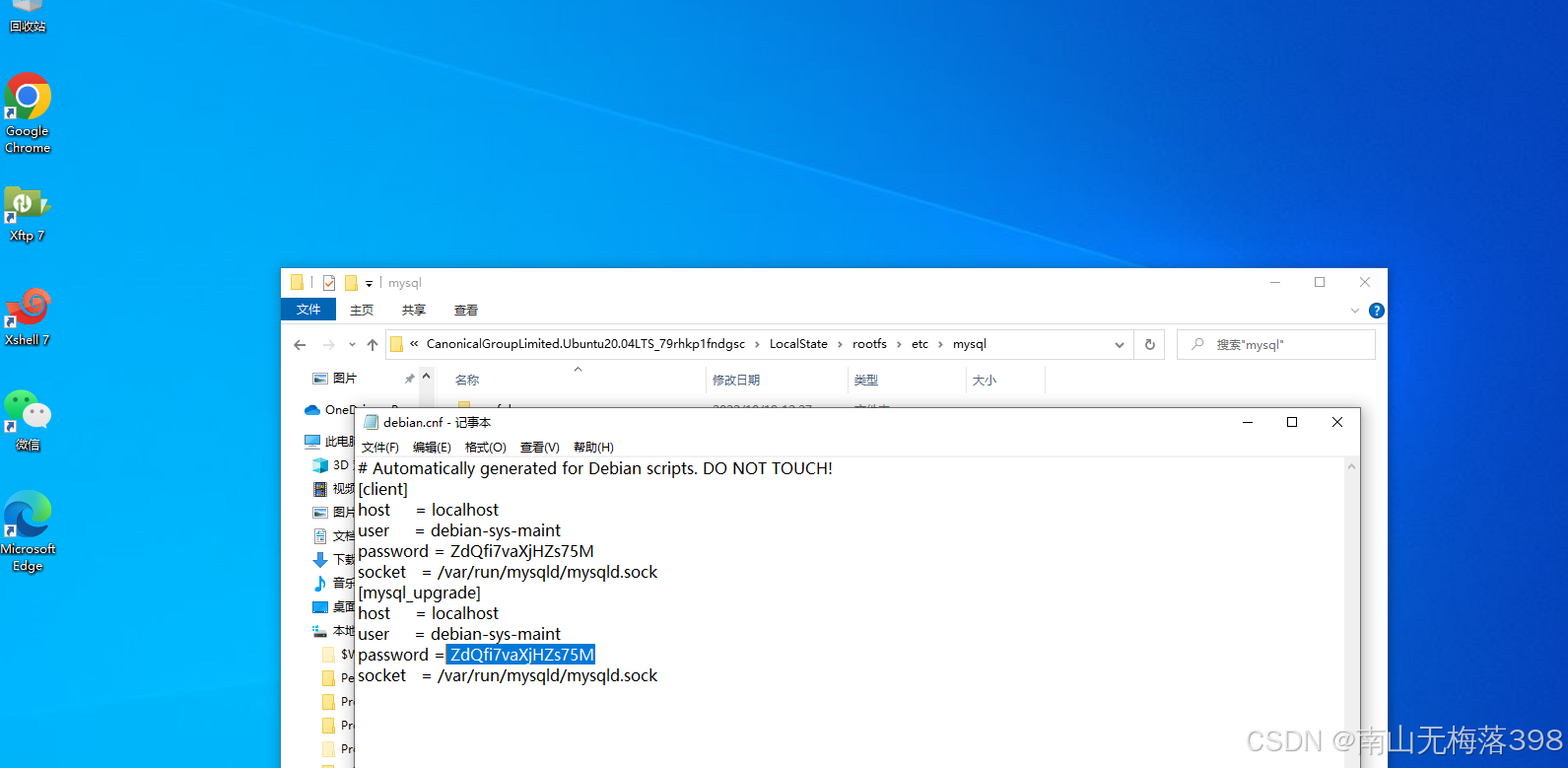Launch Google Chrome from desktop
Viewport: 1568px width, 768px height.
(x=28, y=112)
